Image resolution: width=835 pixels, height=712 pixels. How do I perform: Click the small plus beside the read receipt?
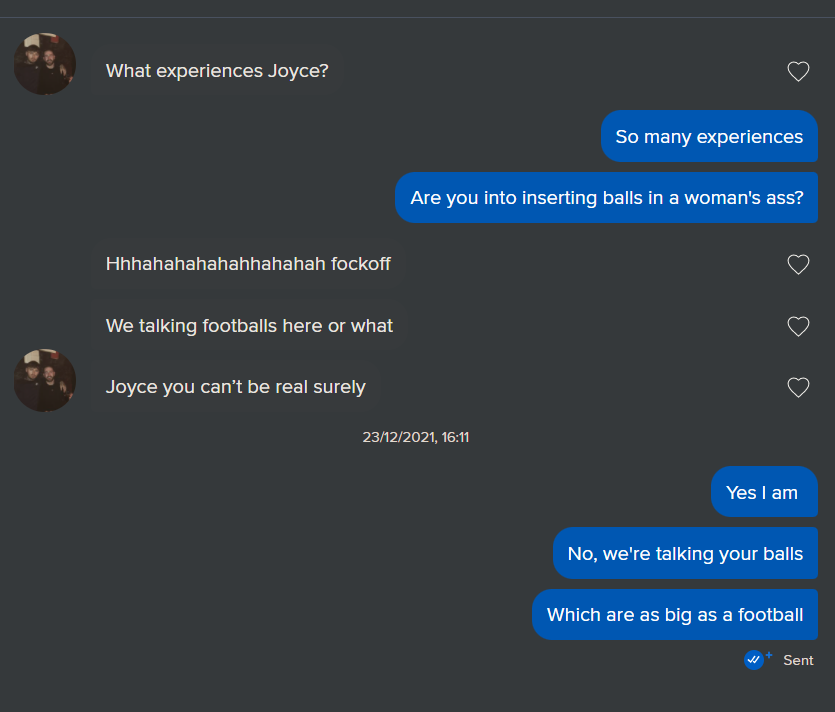tap(769, 655)
